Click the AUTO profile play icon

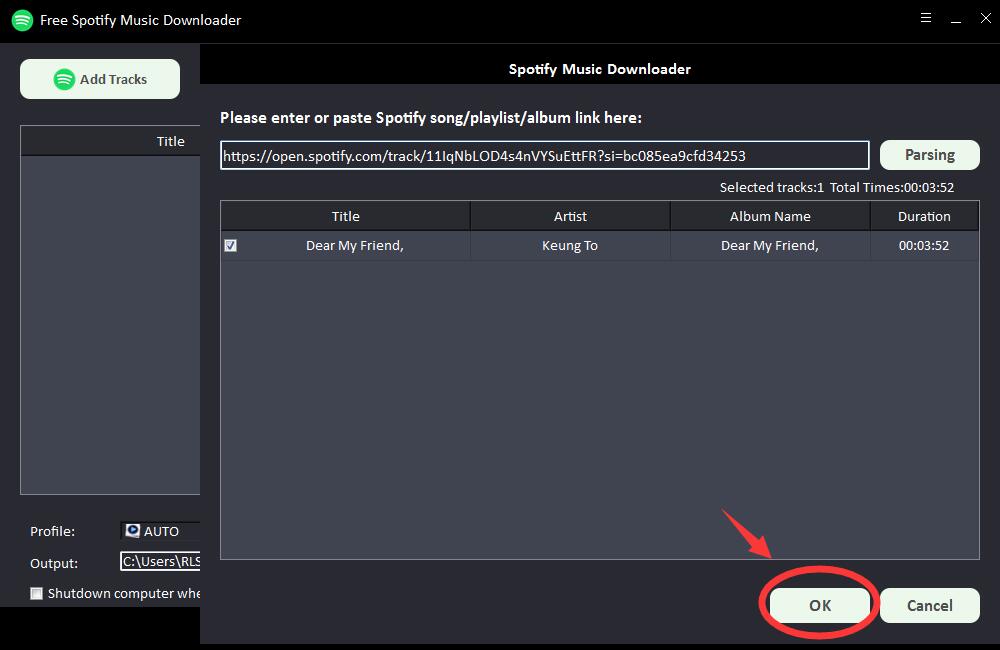click(132, 531)
